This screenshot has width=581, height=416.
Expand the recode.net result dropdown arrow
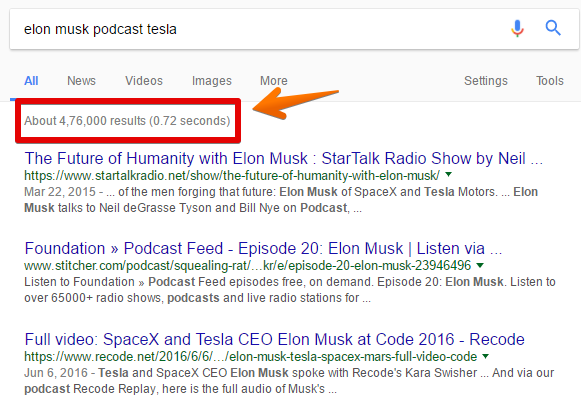pos(485,356)
